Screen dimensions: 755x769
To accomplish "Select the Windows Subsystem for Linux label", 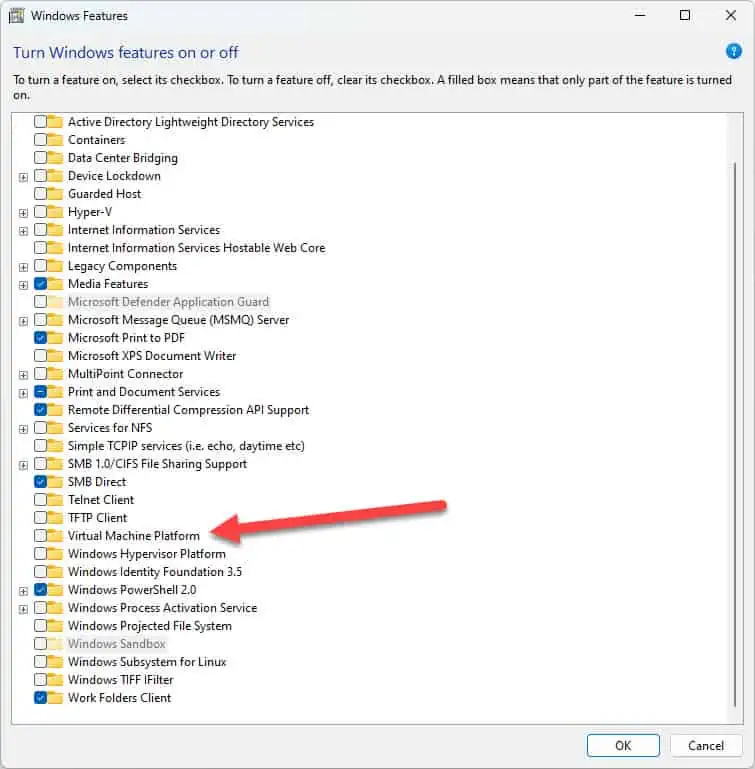I will click(147, 662).
